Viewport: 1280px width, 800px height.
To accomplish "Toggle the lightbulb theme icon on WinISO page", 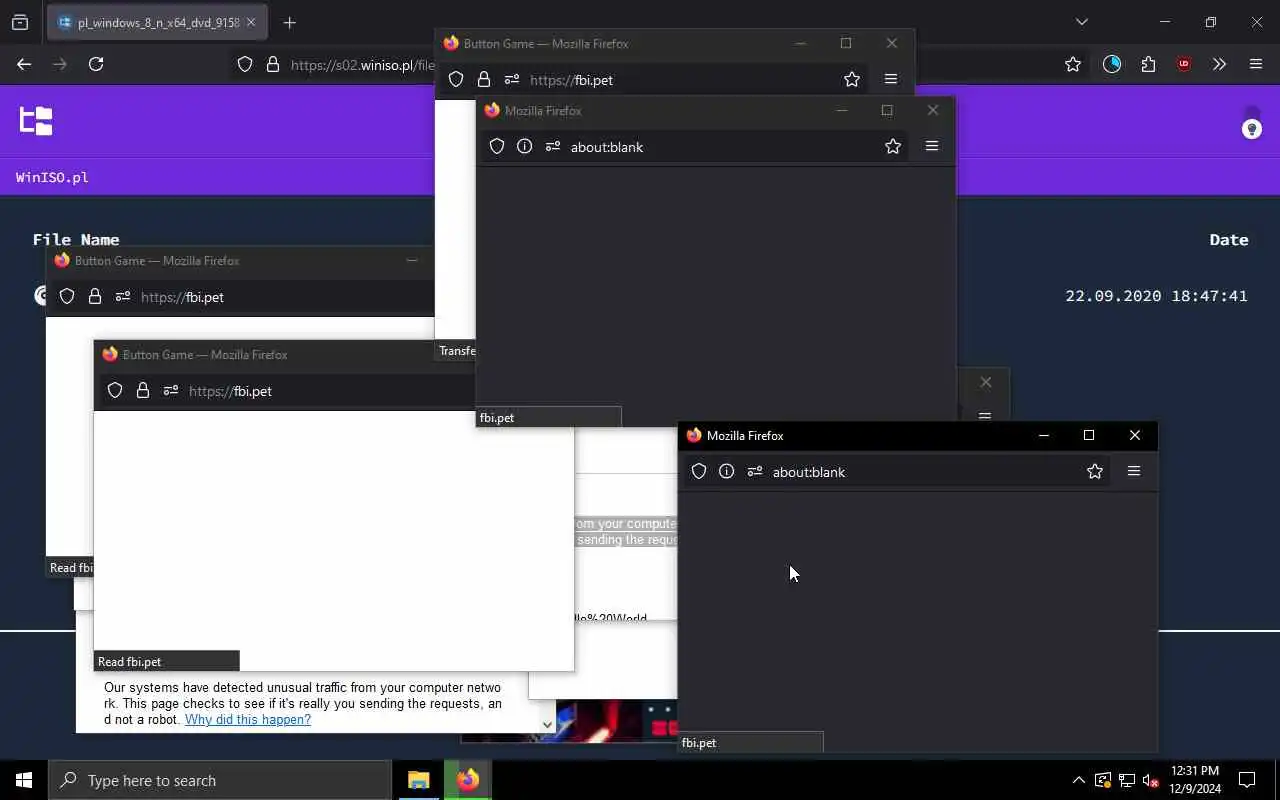I will pyautogui.click(x=1251, y=129).
